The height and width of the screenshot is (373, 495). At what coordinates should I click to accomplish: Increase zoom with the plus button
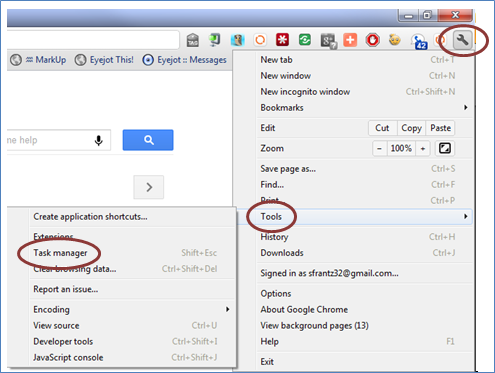pyautogui.click(x=423, y=148)
